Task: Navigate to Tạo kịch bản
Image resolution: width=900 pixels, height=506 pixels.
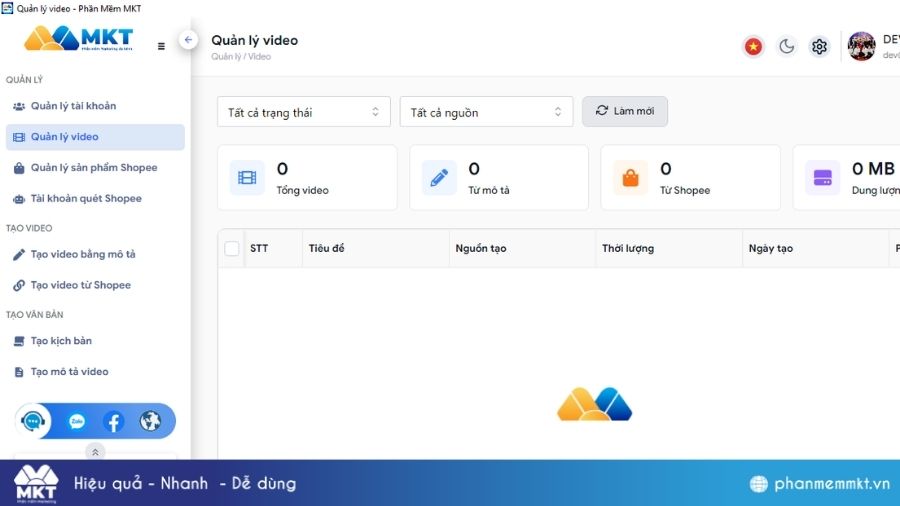Action: [95, 341]
